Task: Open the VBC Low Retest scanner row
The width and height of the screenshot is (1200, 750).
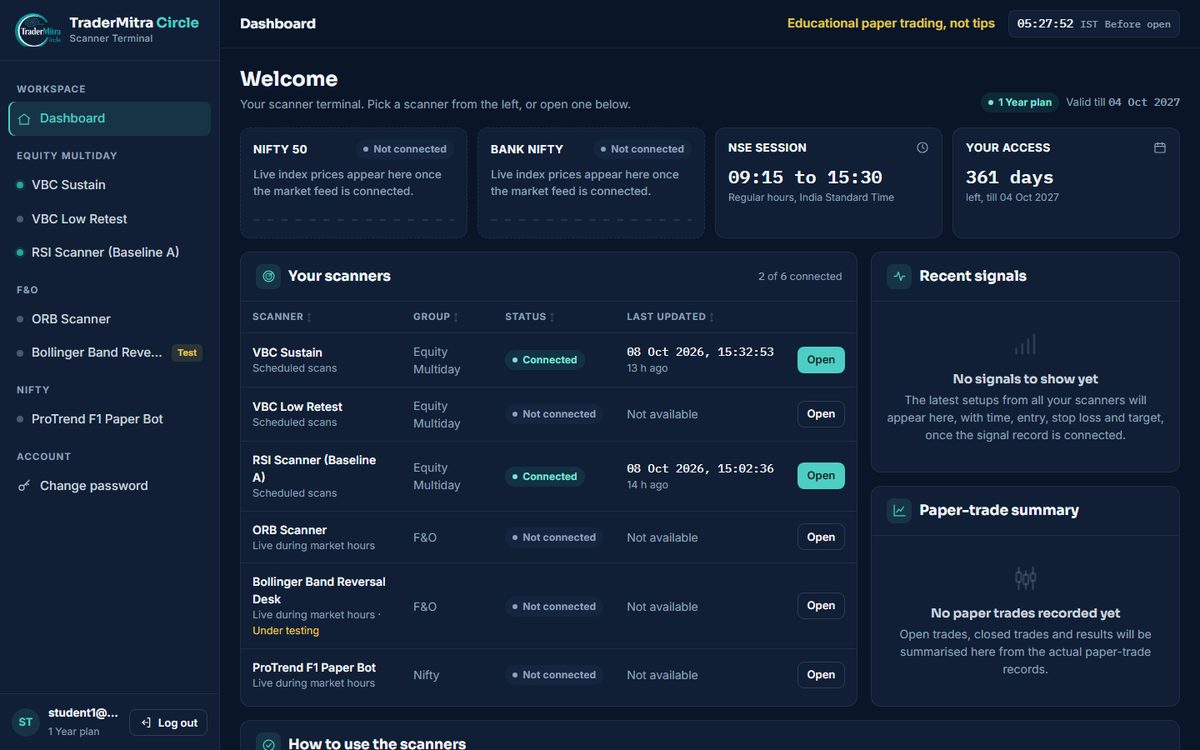Action: (x=821, y=414)
